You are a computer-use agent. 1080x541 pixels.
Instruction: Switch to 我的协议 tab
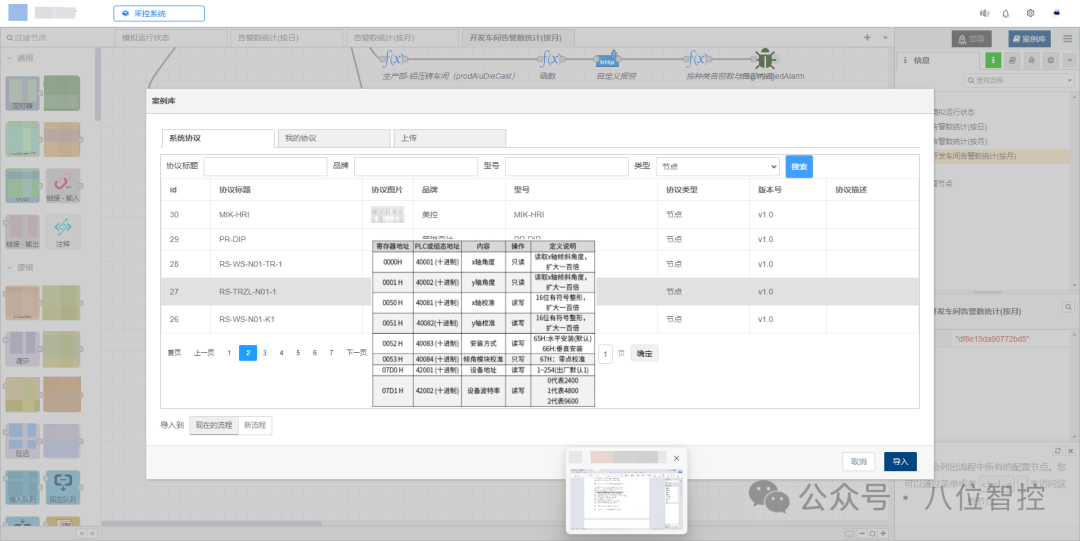click(333, 138)
